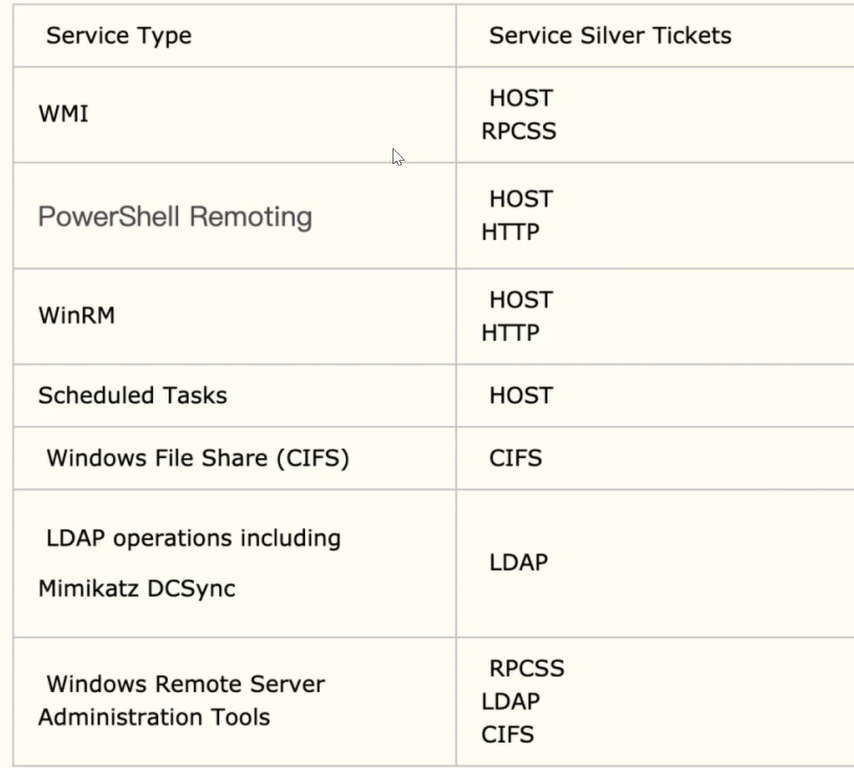Select the Scheduled Tasks cell
Screen dimensions: 854x768
coord(132,395)
